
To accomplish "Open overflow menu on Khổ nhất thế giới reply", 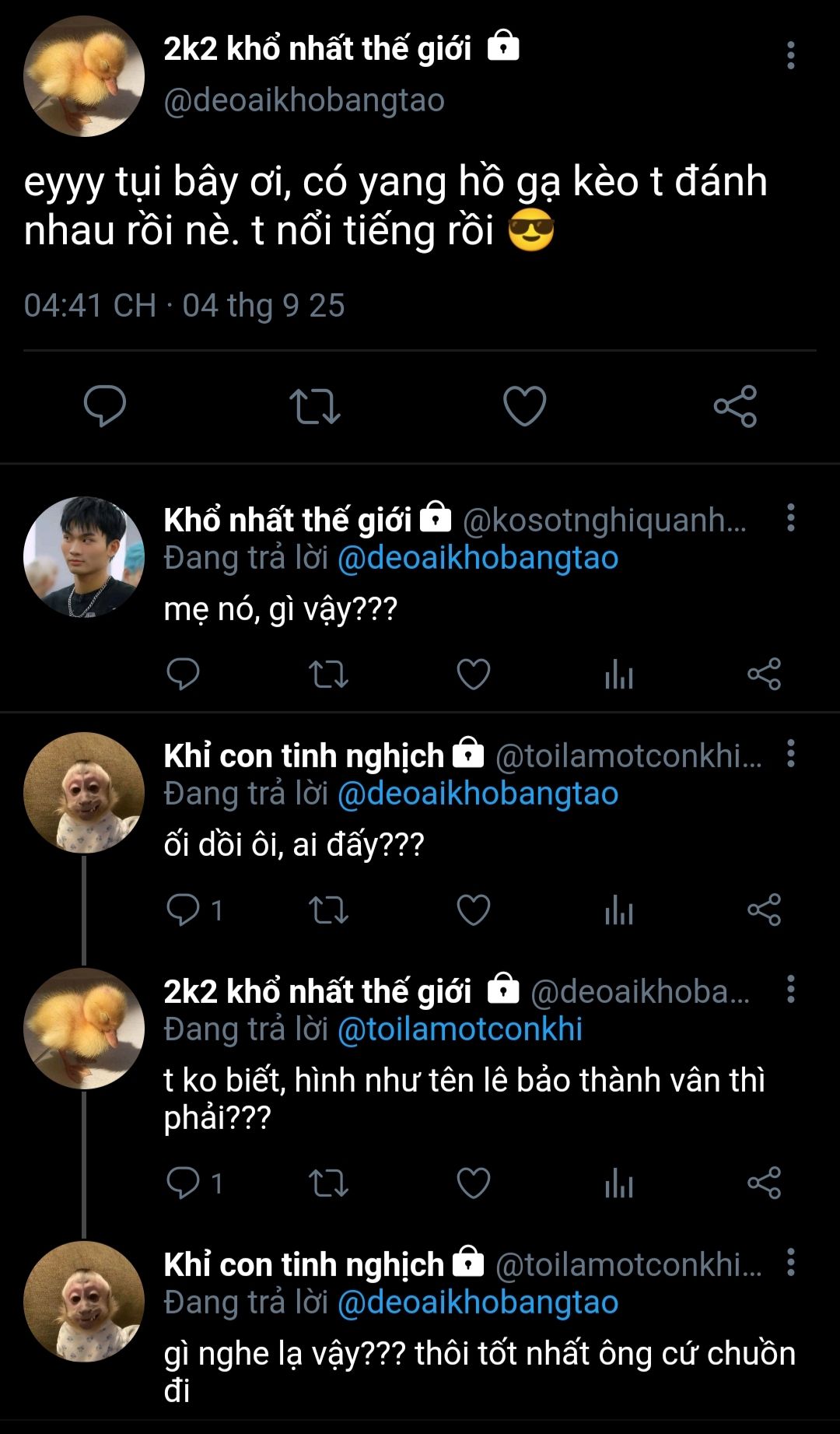I will click(790, 517).
